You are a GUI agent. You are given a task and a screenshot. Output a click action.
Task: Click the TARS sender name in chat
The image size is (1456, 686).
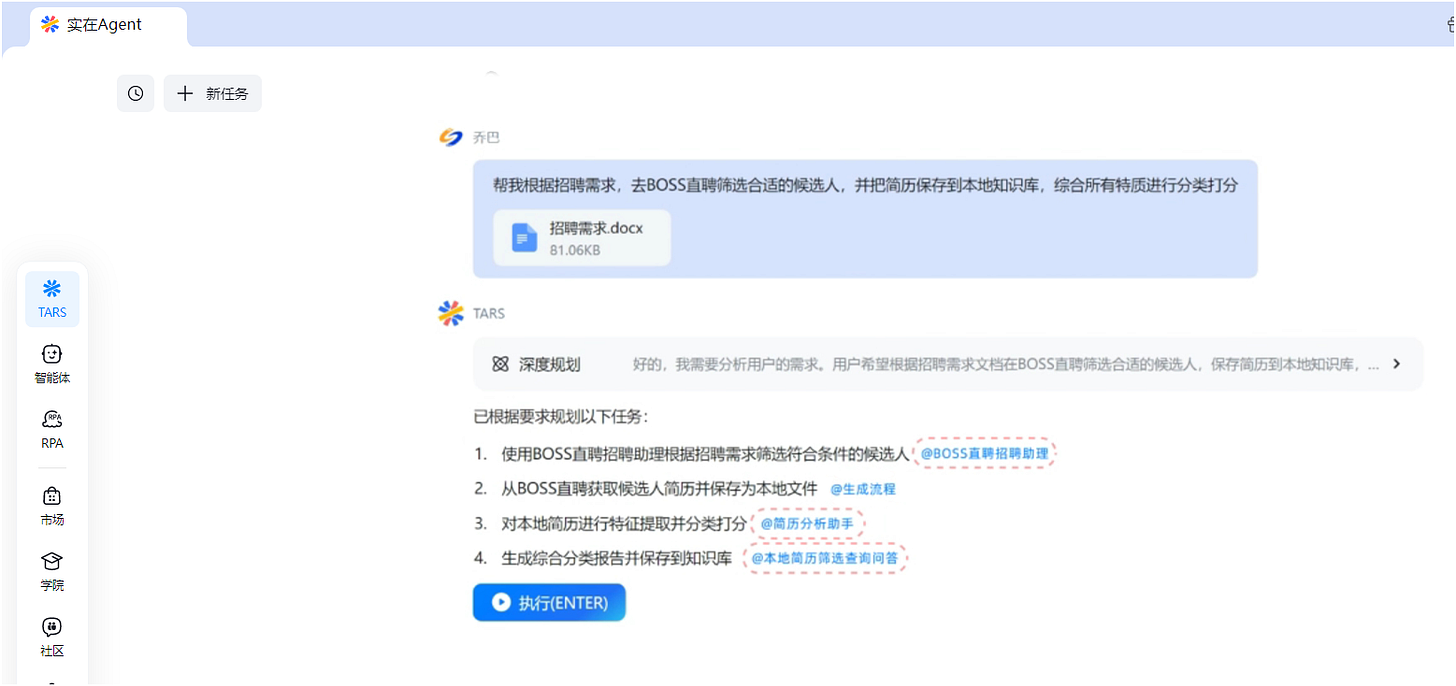click(489, 313)
